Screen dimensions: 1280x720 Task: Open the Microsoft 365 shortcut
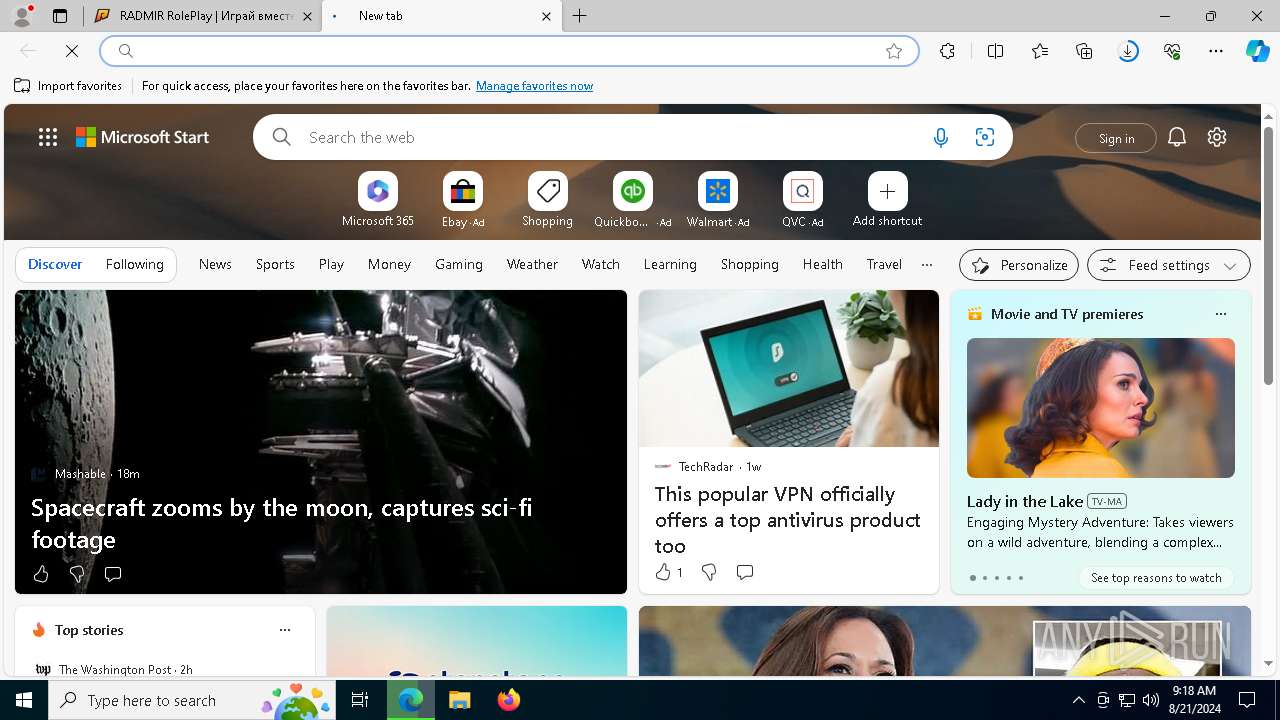(377, 200)
